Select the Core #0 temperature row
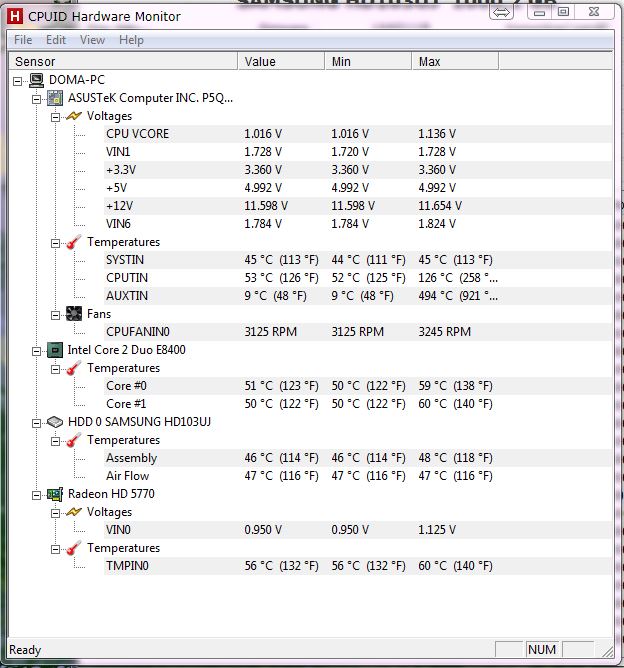This screenshot has height=668, width=624. [357, 386]
